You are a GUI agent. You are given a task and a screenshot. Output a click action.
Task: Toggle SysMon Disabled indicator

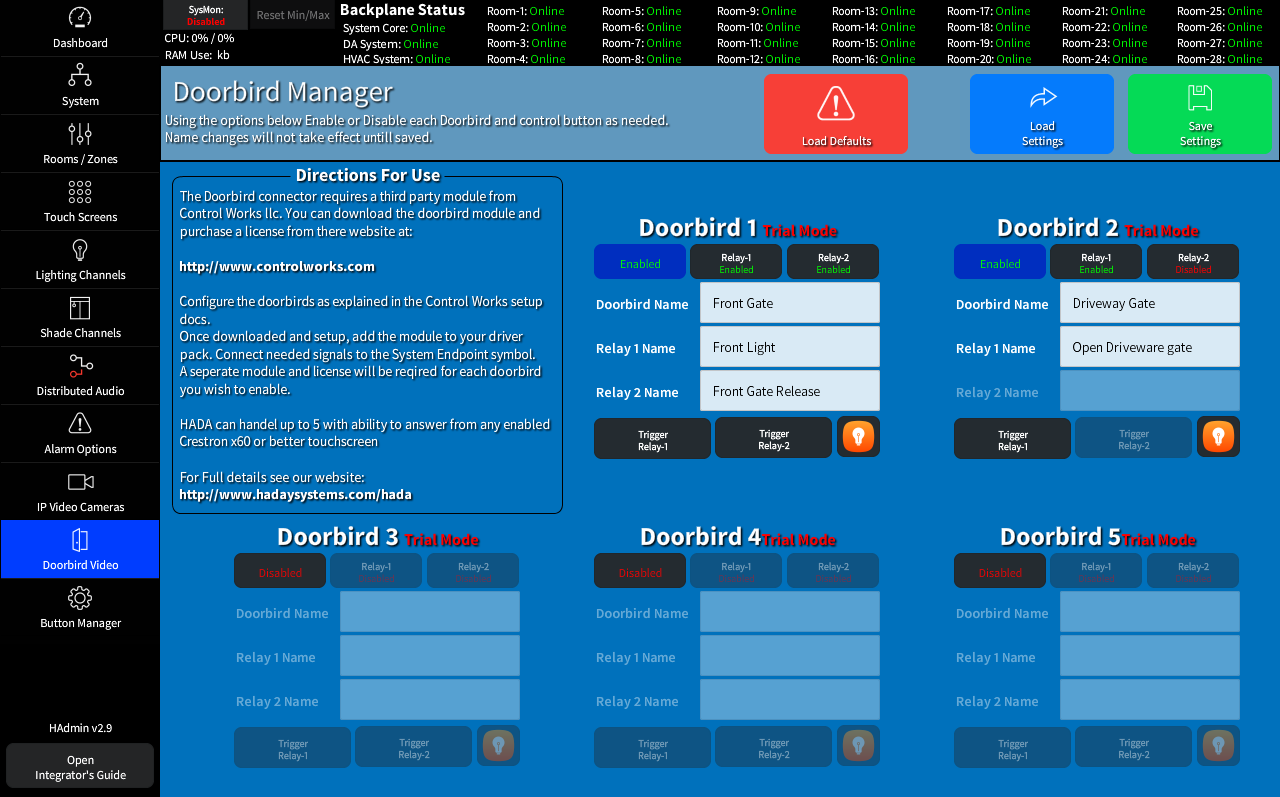point(206,15)
